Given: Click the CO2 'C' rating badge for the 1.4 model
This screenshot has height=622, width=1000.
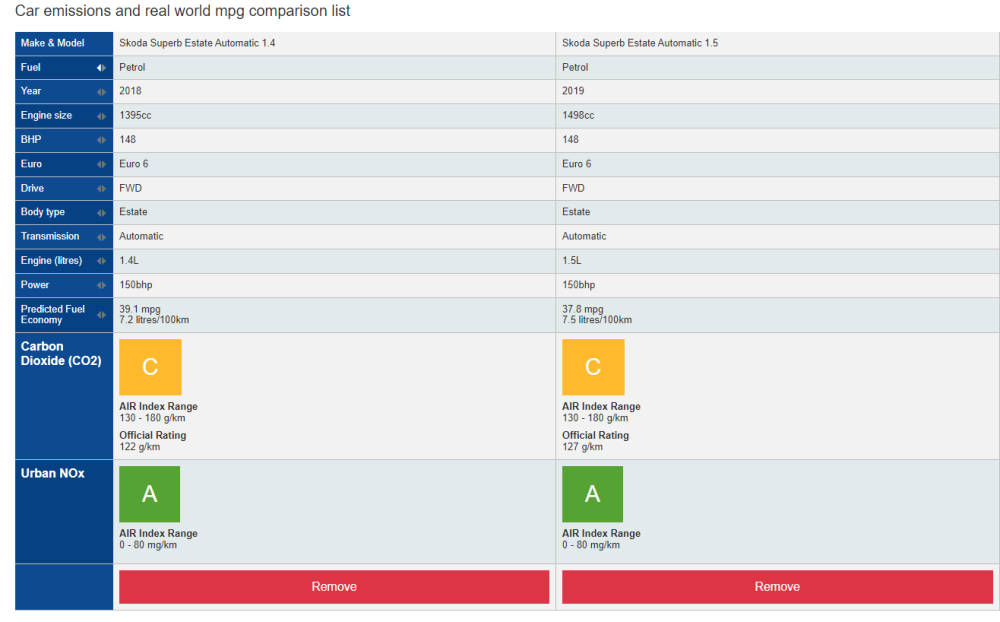Looking at the screenshot, I should (x=150, y=367).
